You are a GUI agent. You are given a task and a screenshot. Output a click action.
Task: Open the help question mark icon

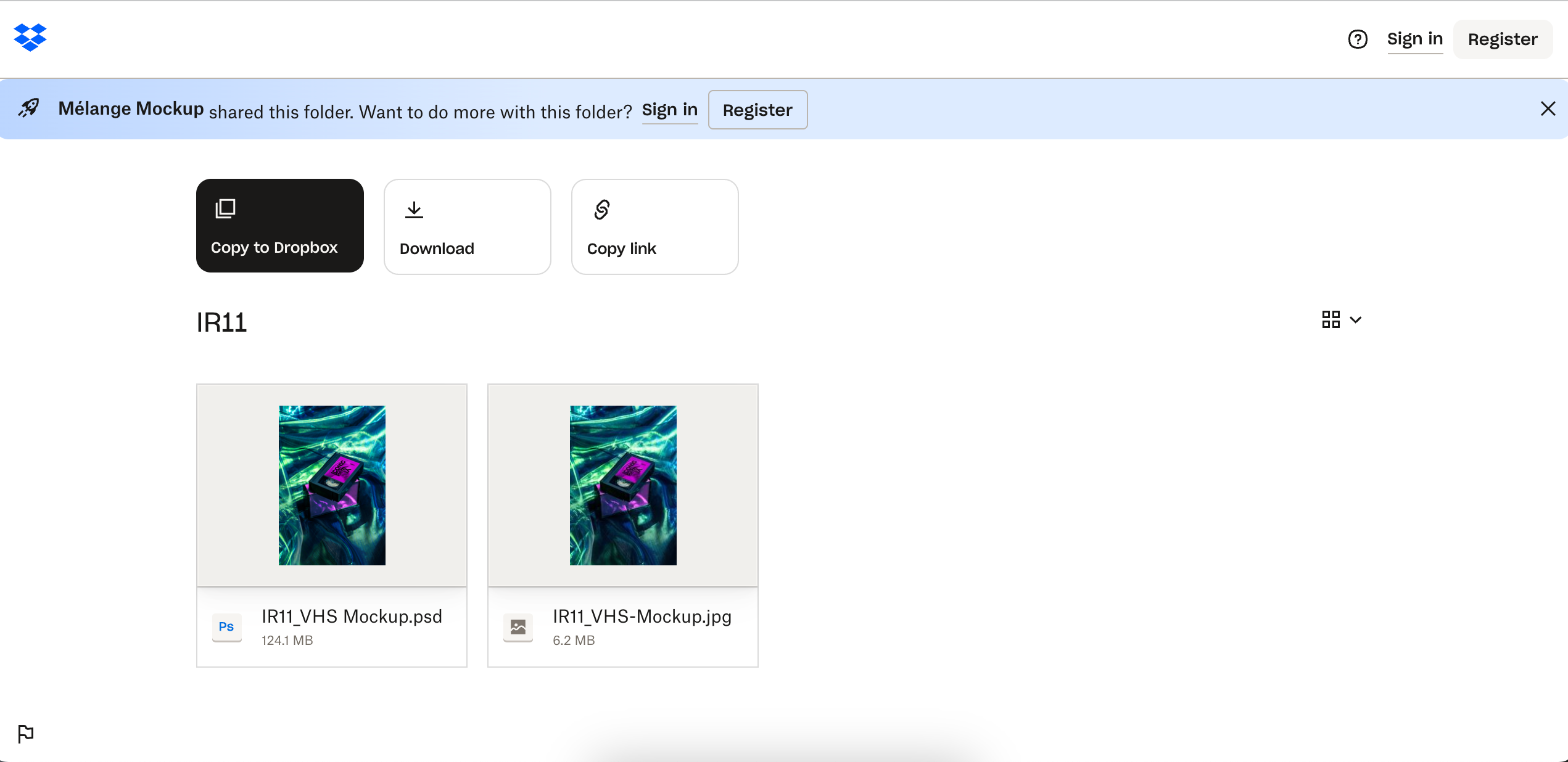(x=1357, y=39)
